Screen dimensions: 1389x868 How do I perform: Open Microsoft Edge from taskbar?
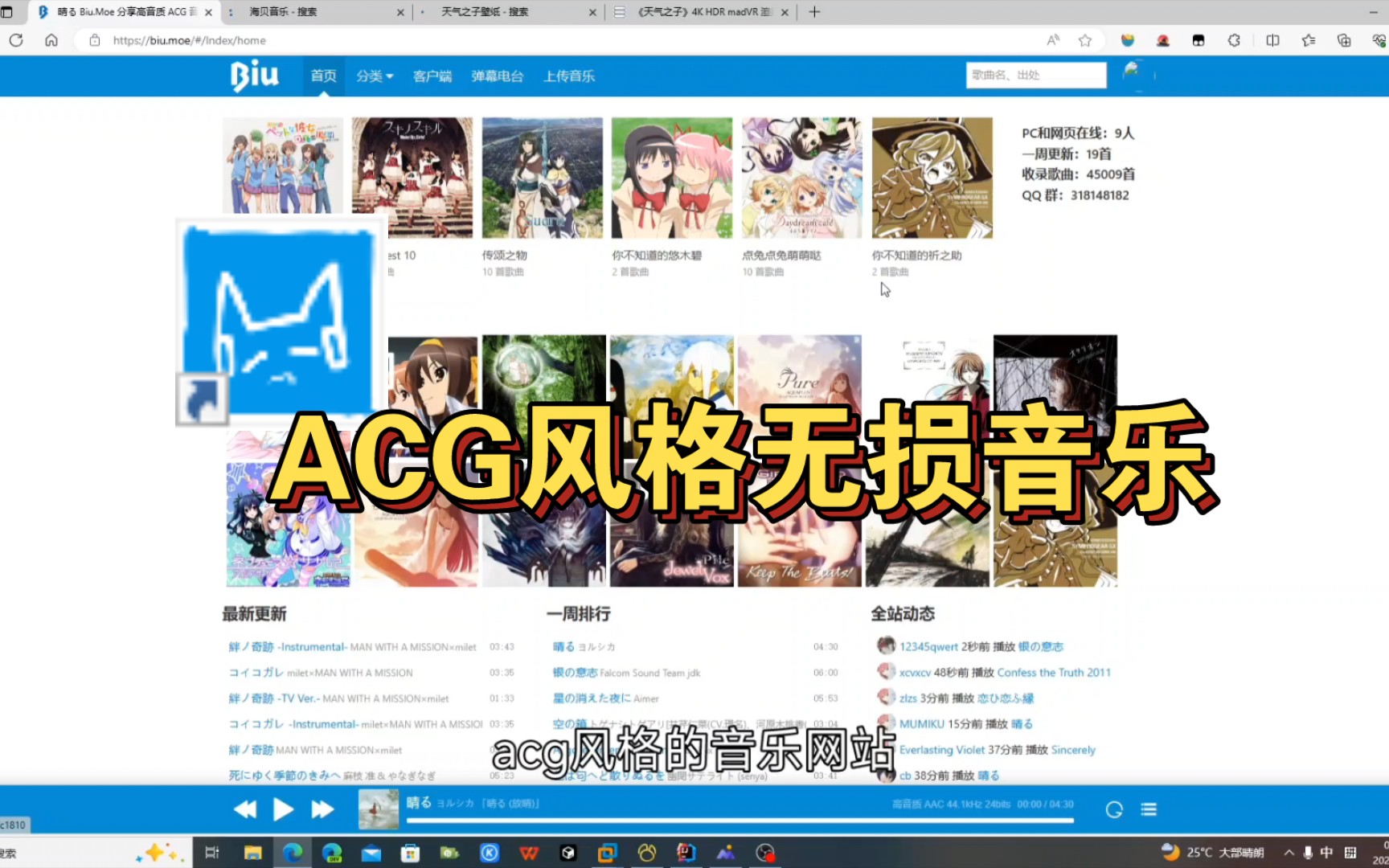pyautogui.click(x=293, y=853)
